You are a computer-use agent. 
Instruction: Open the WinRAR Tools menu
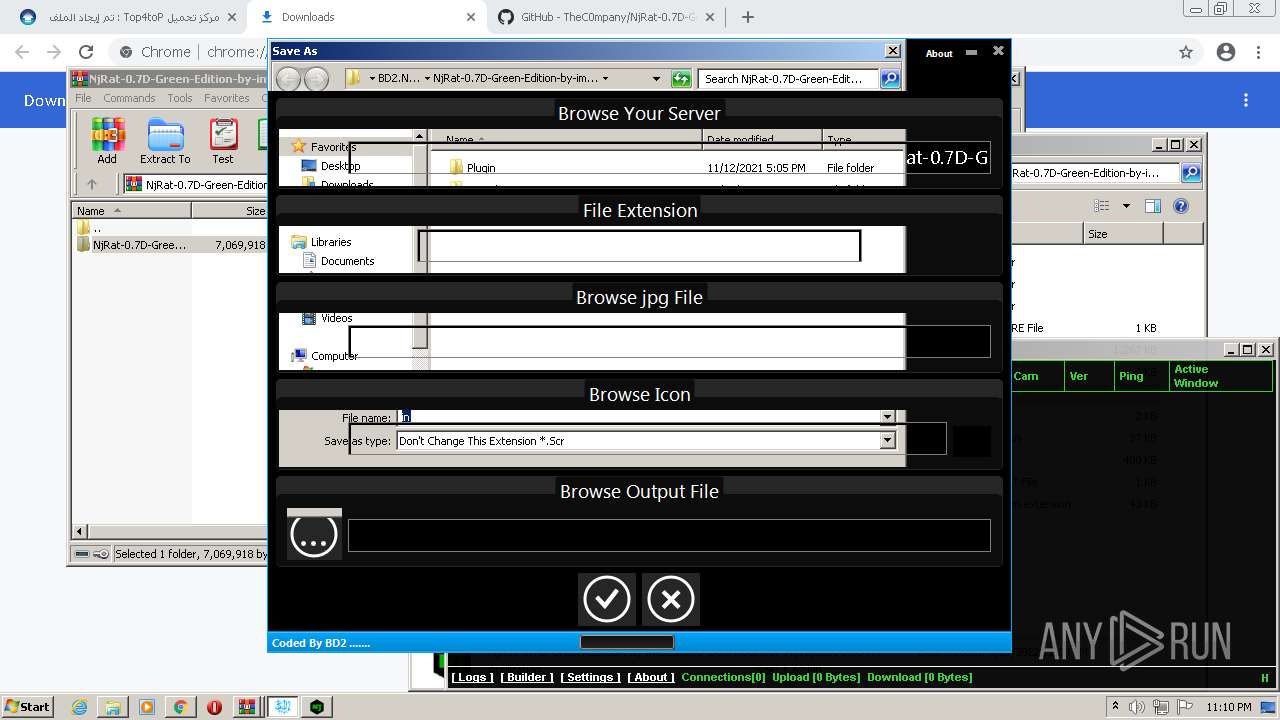point(180,98)
